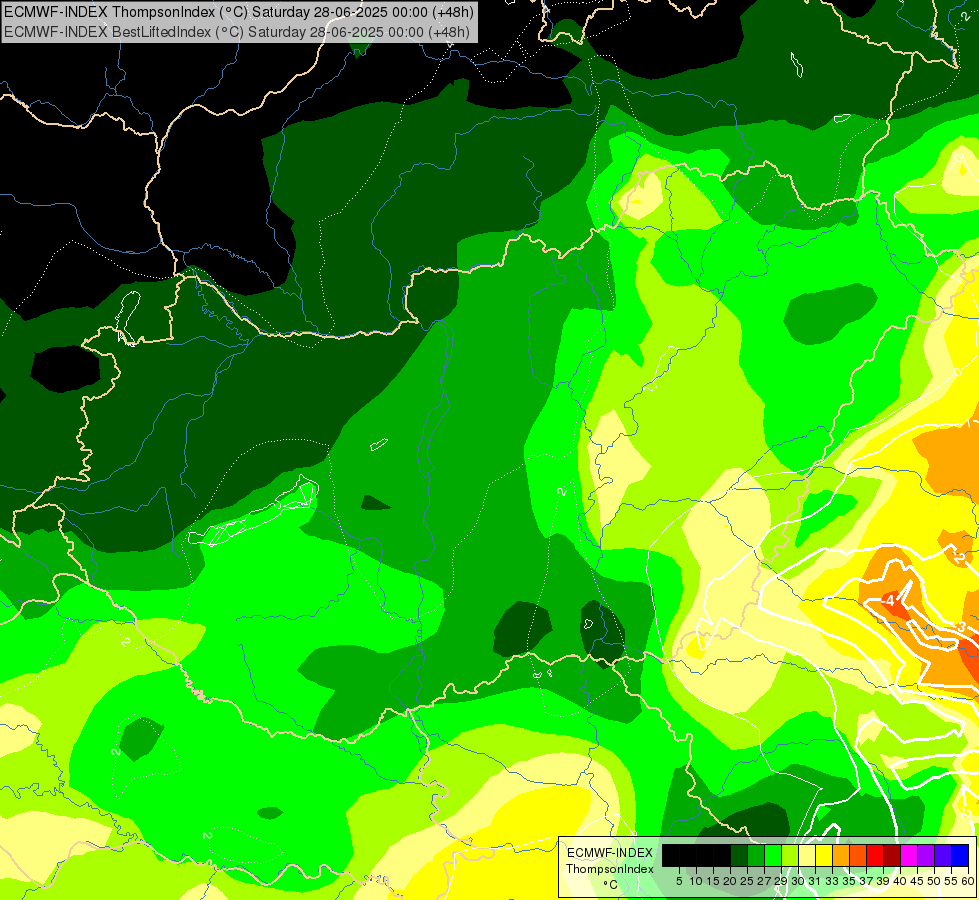The width and height of the screenshot is (979, 900).
Task: Click the legend tick value 40
Action: pos(900,881)
